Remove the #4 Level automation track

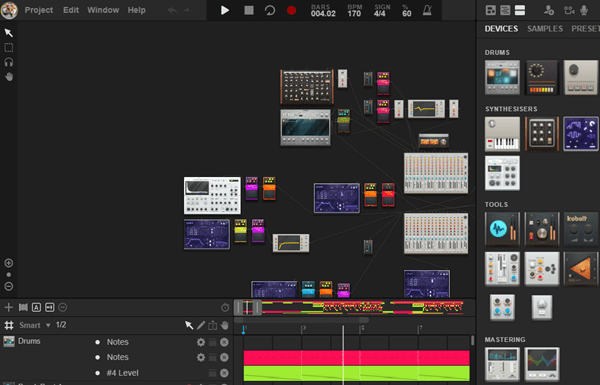[224, 373]
